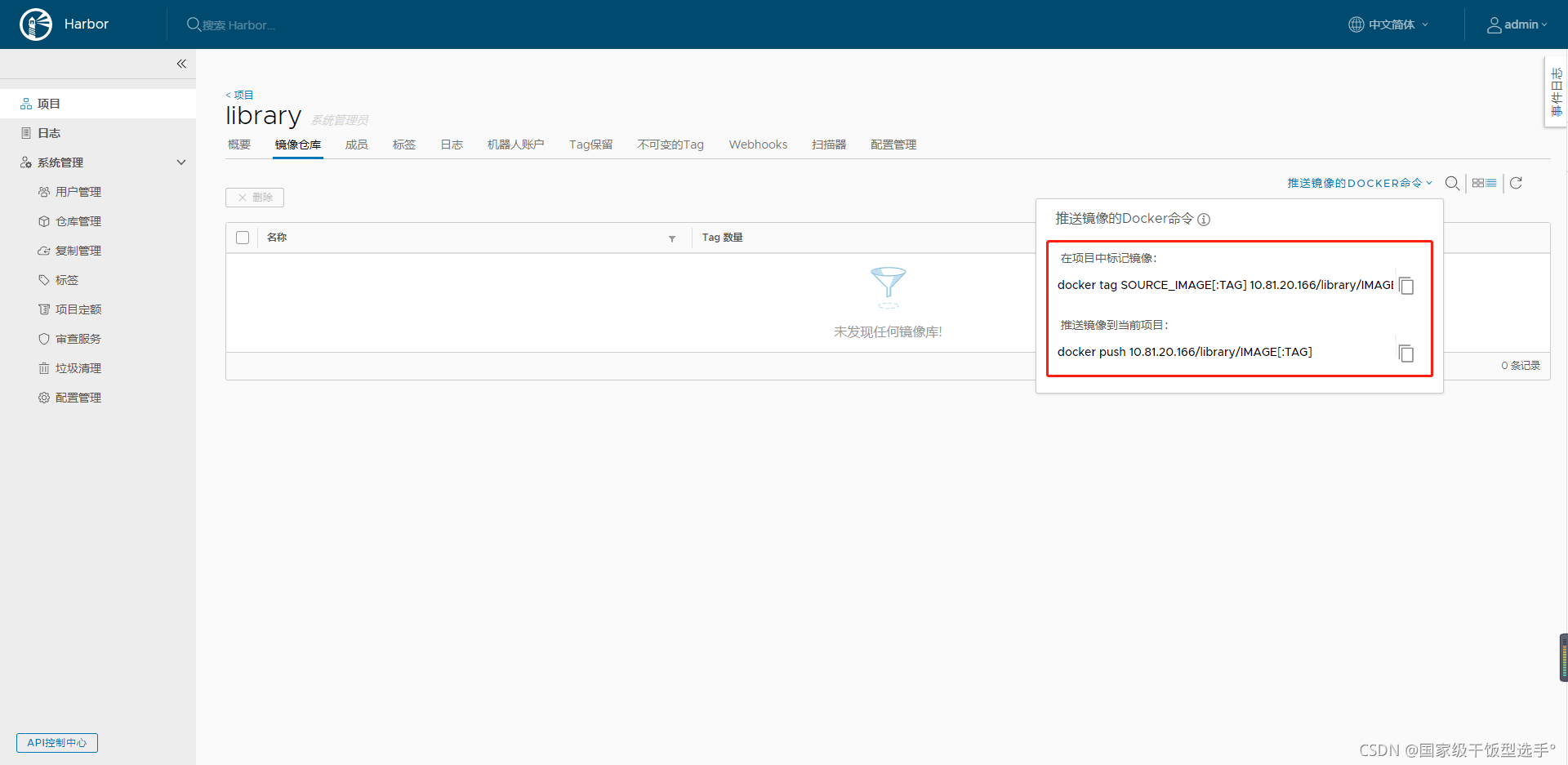Click the refresh icon

pos(1517,183)
